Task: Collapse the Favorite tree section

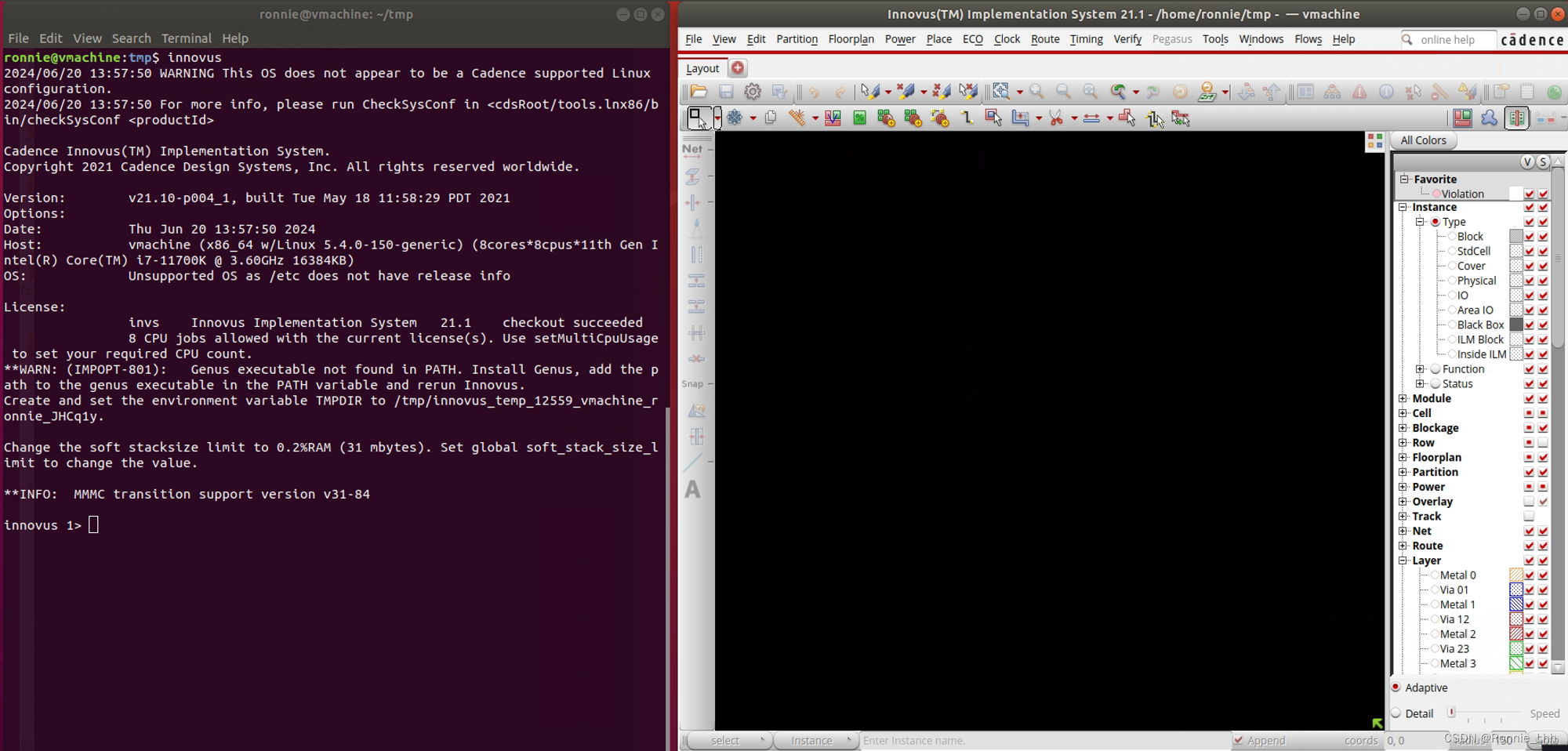Action: pyautogui.click(x=1404, y=179)
